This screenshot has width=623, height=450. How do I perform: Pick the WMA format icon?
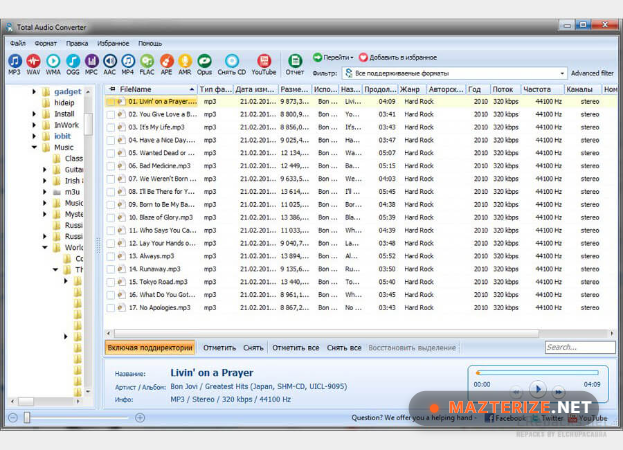point(53,64)
